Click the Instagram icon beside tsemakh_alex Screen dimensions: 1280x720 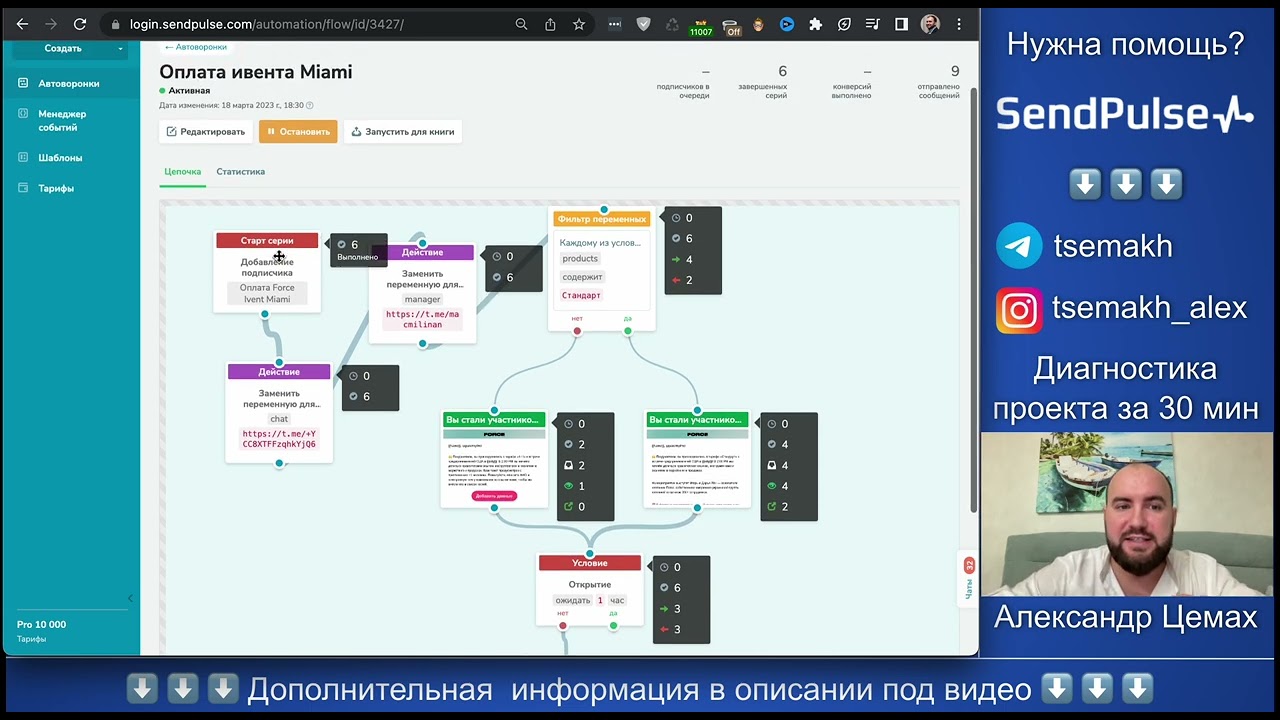click(x=1019, y=310)
